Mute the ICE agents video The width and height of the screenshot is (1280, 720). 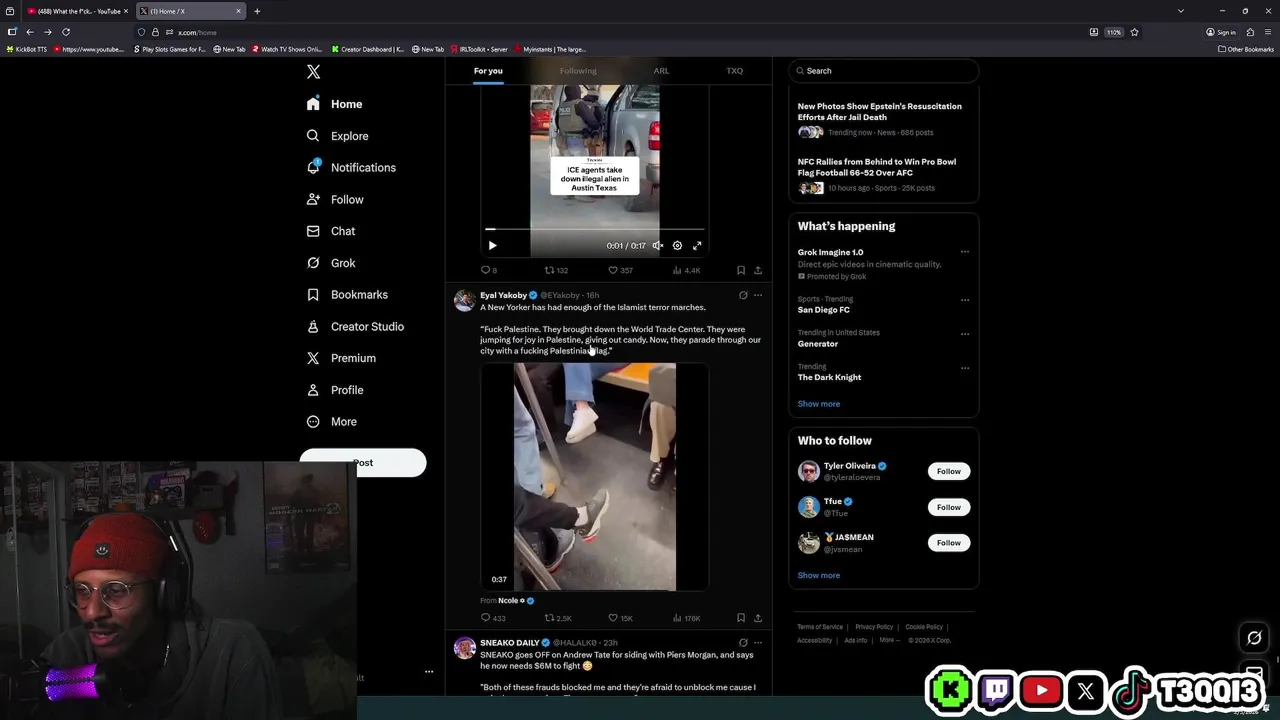[657, 245]
